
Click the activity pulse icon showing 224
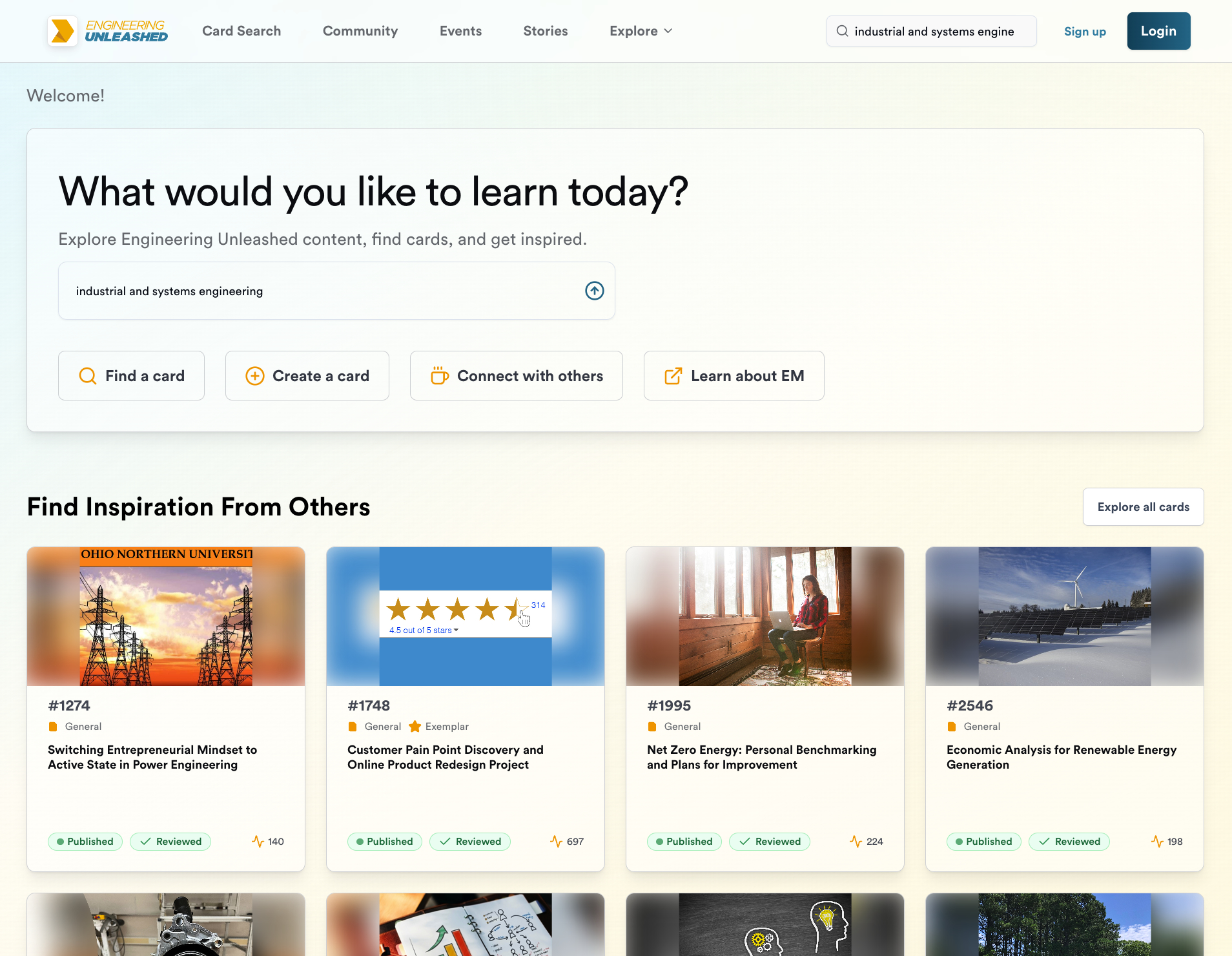pyautogui.click(x=856, y=842)
